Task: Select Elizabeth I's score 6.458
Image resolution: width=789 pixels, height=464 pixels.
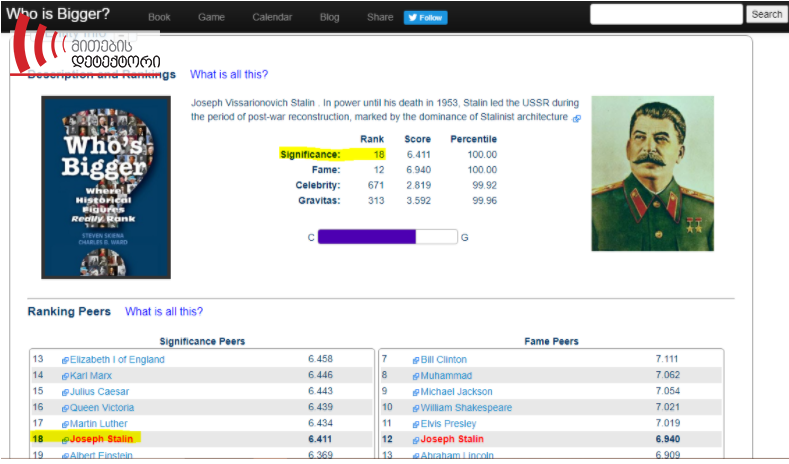Action: 321,359
